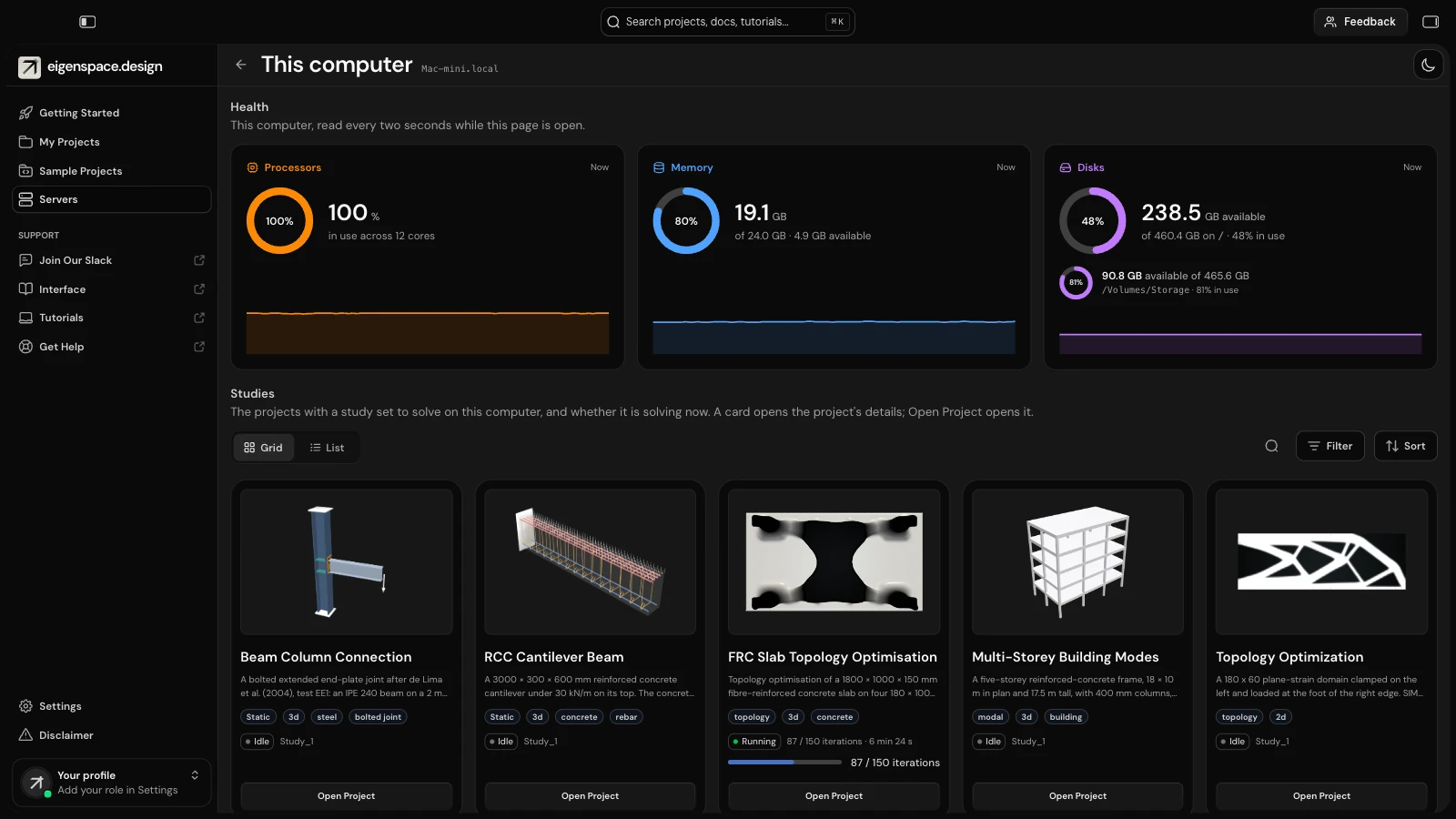Open Getting Started in the sidebar

click(x=111, y=113)
